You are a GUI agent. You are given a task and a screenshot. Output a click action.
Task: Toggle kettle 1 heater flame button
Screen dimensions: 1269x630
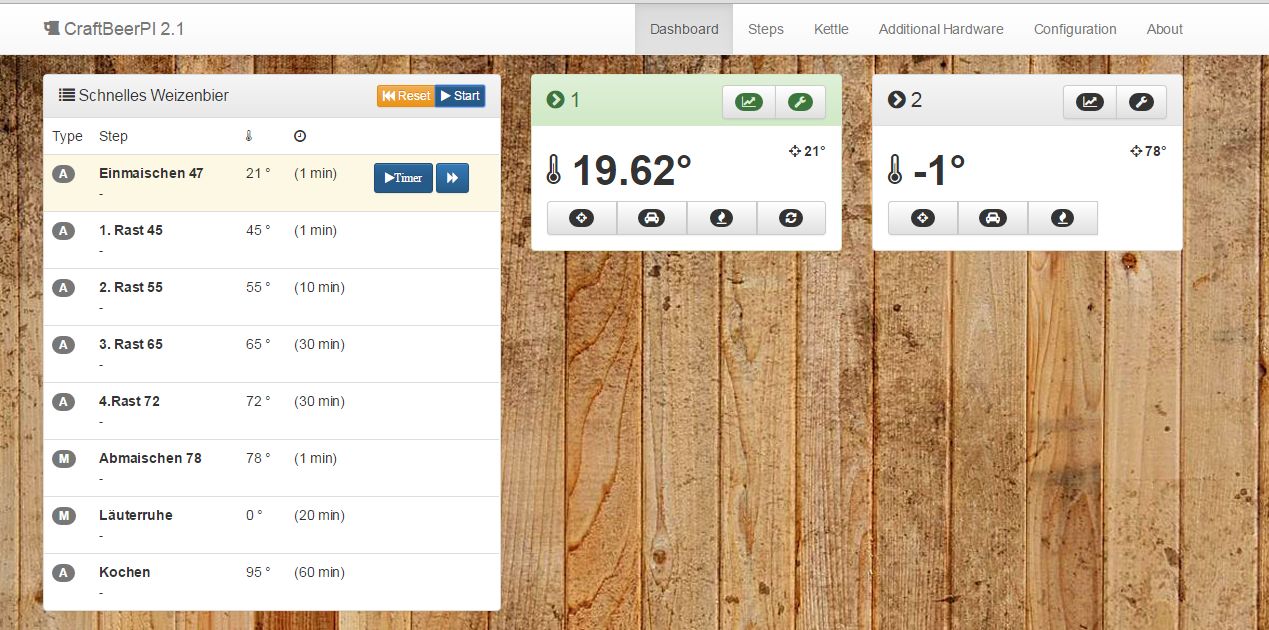[x=721, y=218]
